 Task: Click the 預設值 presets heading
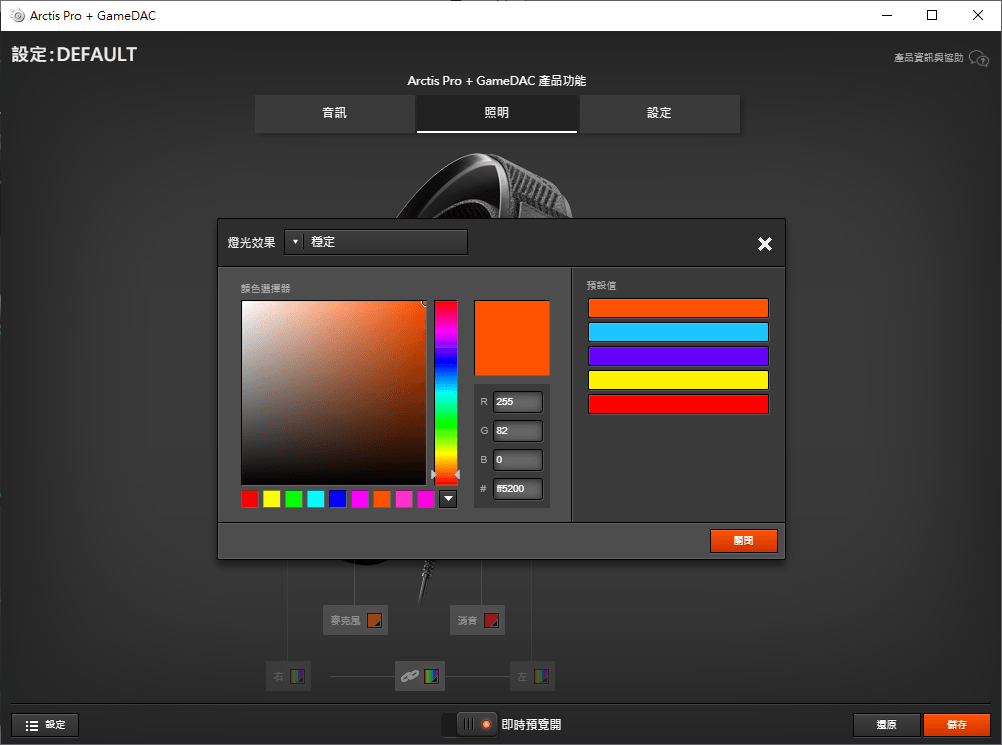click(601, 286)
